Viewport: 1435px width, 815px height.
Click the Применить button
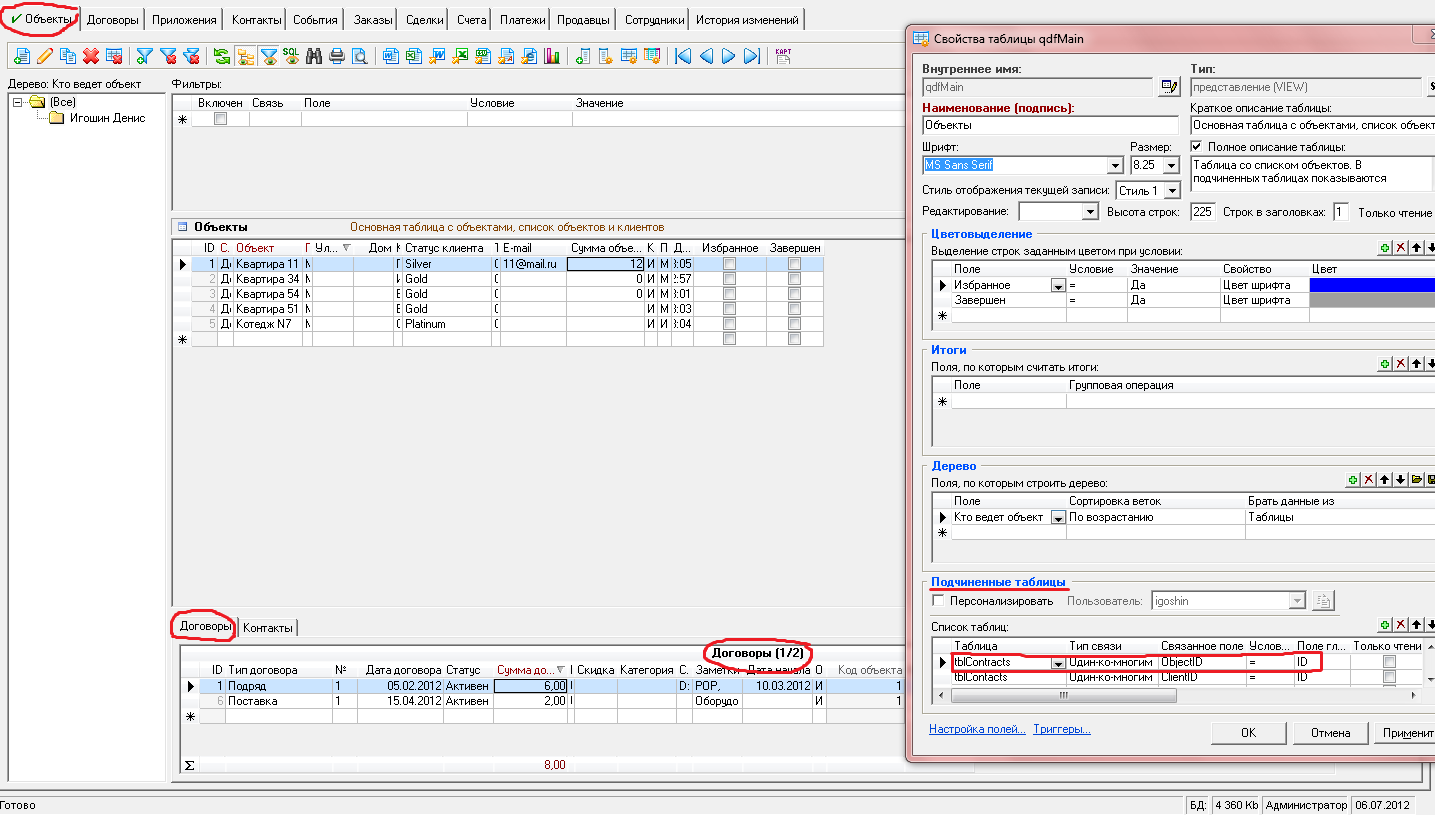pyautogui.click(x=1407, y=733)
